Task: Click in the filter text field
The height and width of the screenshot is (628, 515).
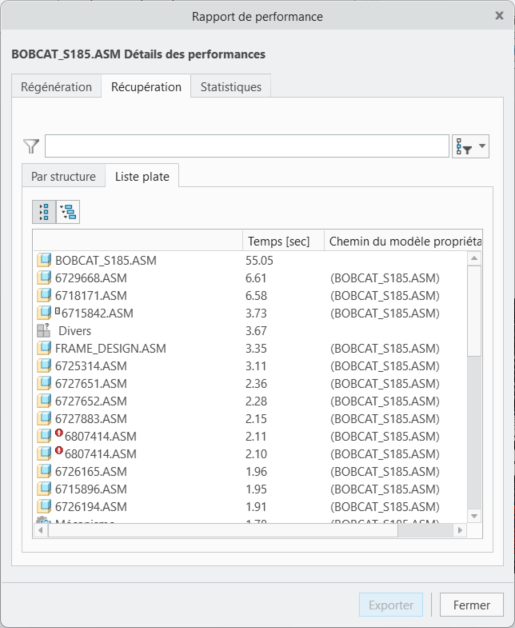Action: coord(247,146)
